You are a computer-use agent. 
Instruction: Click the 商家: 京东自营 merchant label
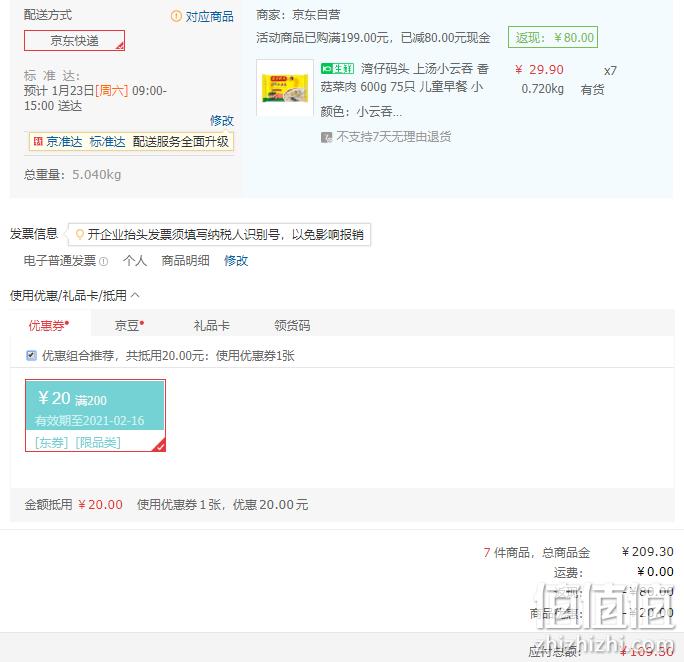(x=298, y=15)
